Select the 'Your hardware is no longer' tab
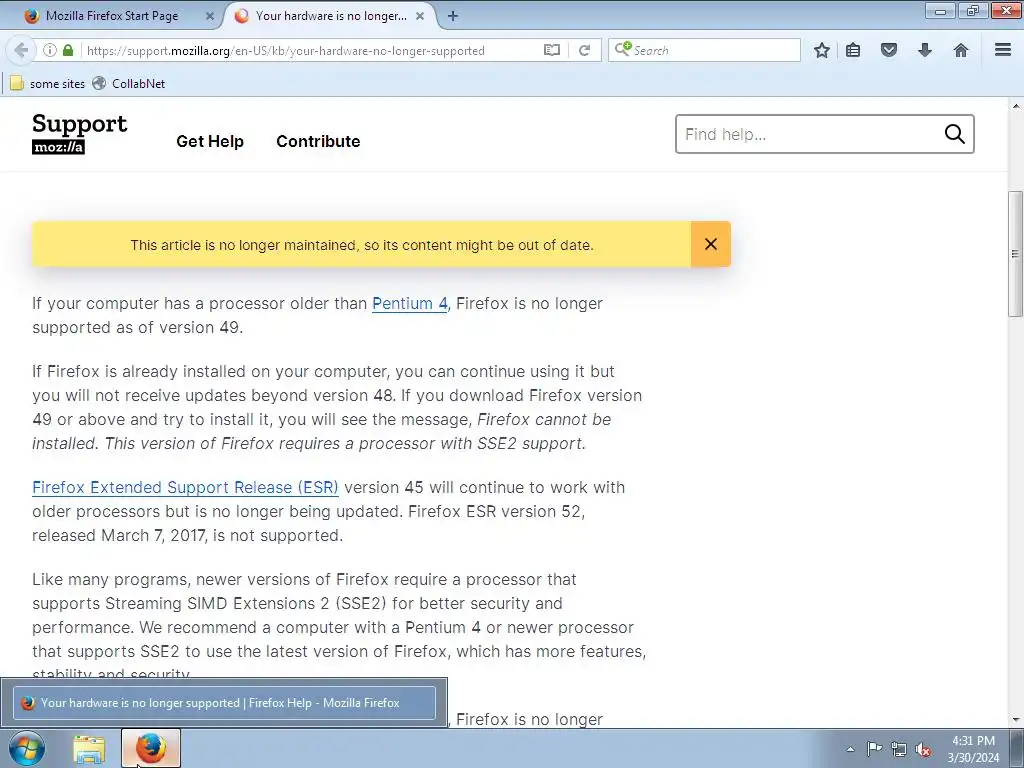This screenshot has width=1024, height=768. point(330,16)
